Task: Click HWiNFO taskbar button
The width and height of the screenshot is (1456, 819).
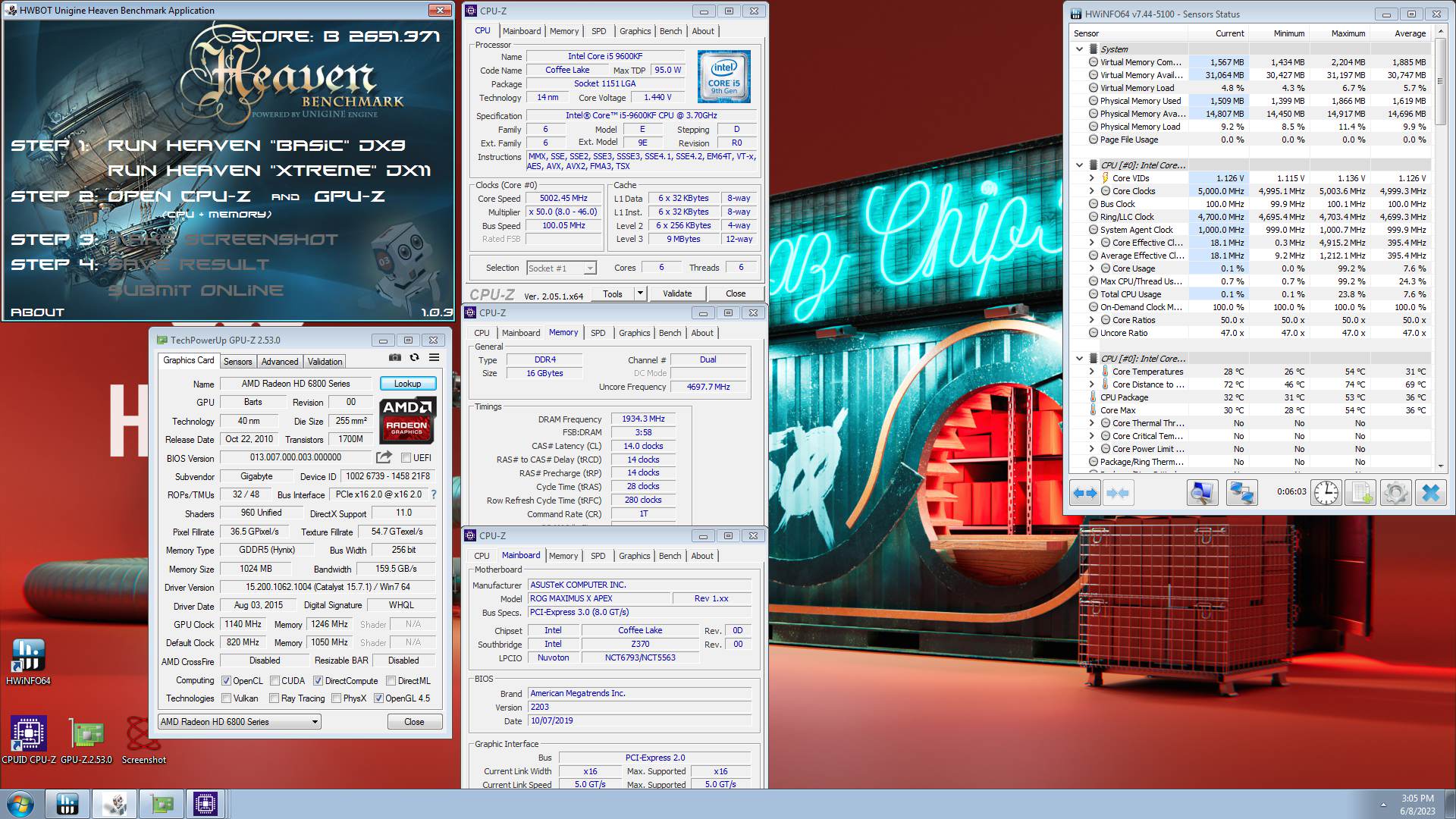Action: [x=67, y=804]
